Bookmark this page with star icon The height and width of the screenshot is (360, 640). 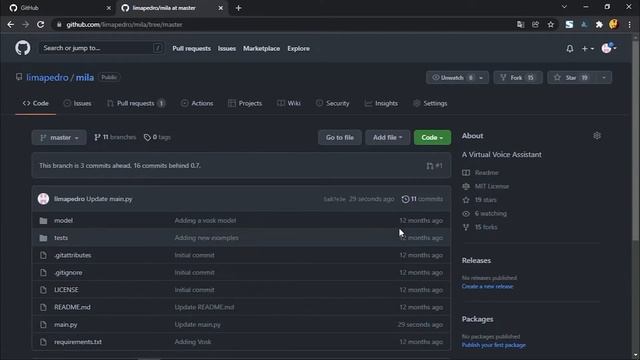tap(551, 24)
